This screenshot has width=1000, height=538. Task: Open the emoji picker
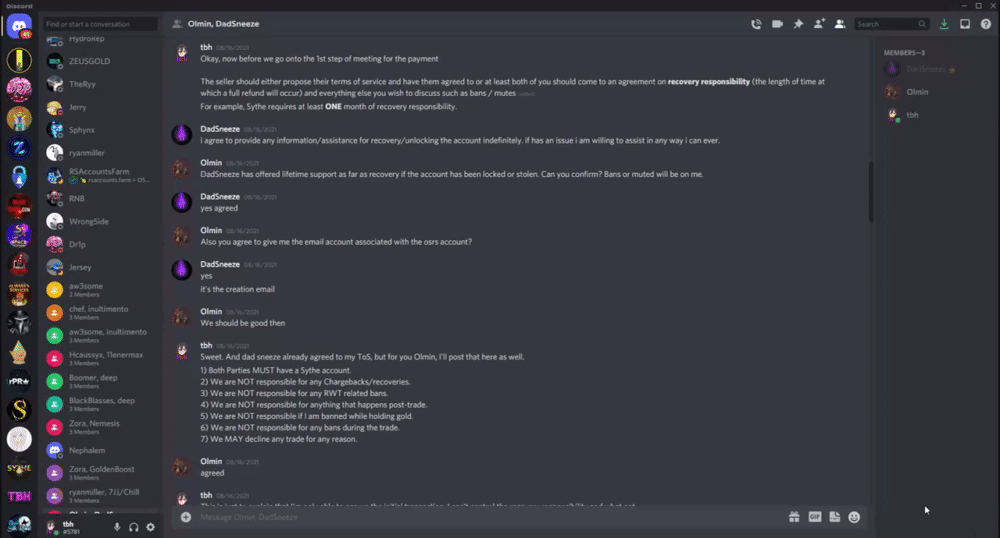854,517
